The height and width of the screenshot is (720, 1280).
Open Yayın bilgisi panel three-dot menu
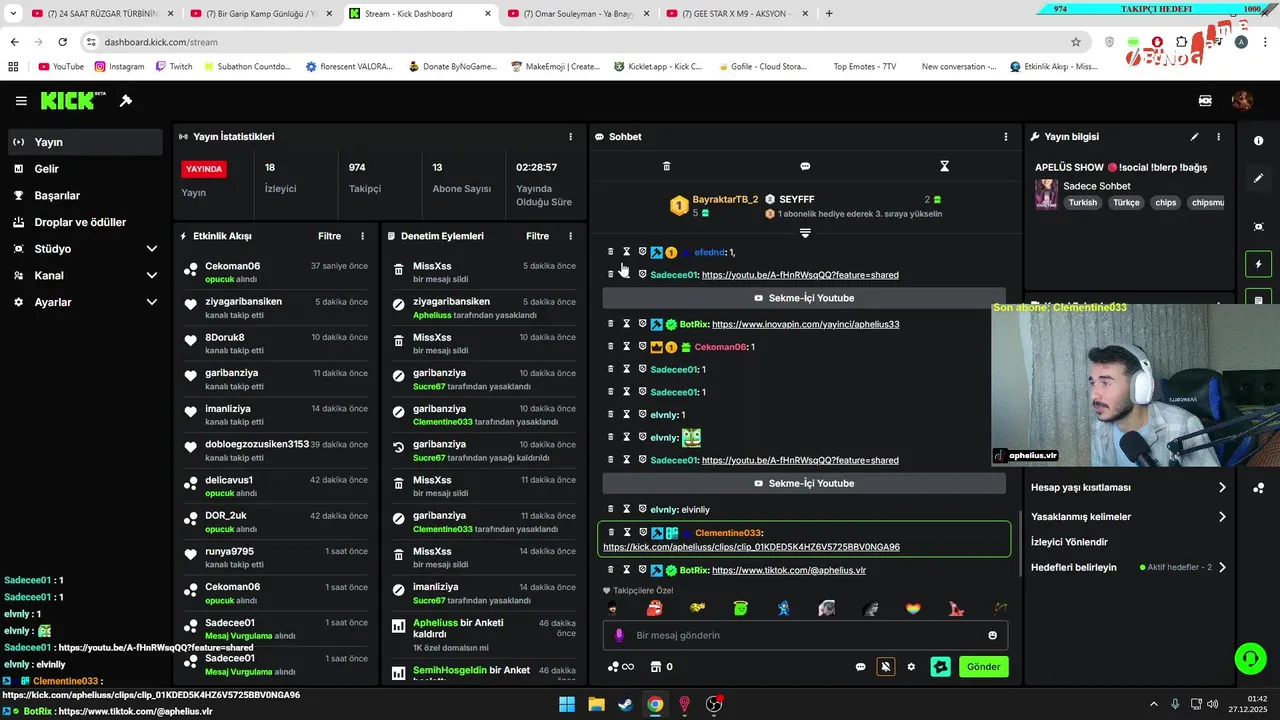1218,137
